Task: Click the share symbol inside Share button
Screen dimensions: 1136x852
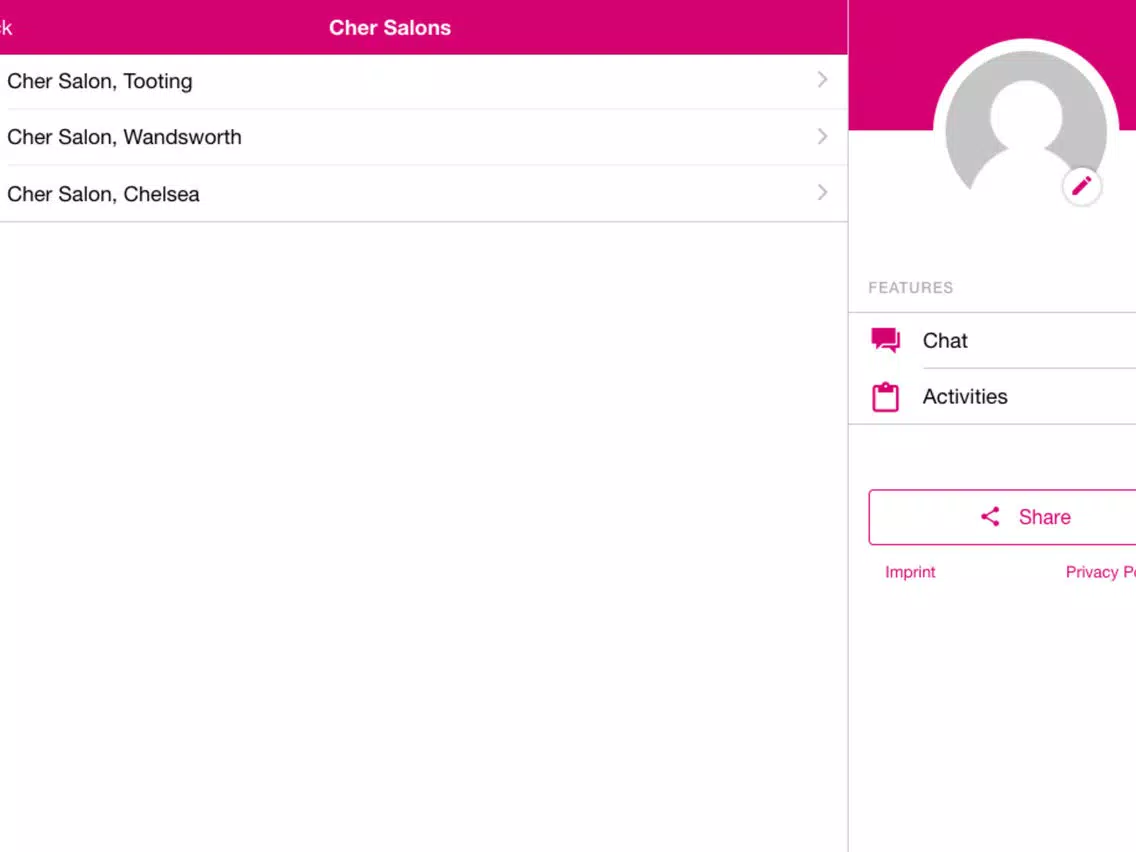Action: click(990, 517)
